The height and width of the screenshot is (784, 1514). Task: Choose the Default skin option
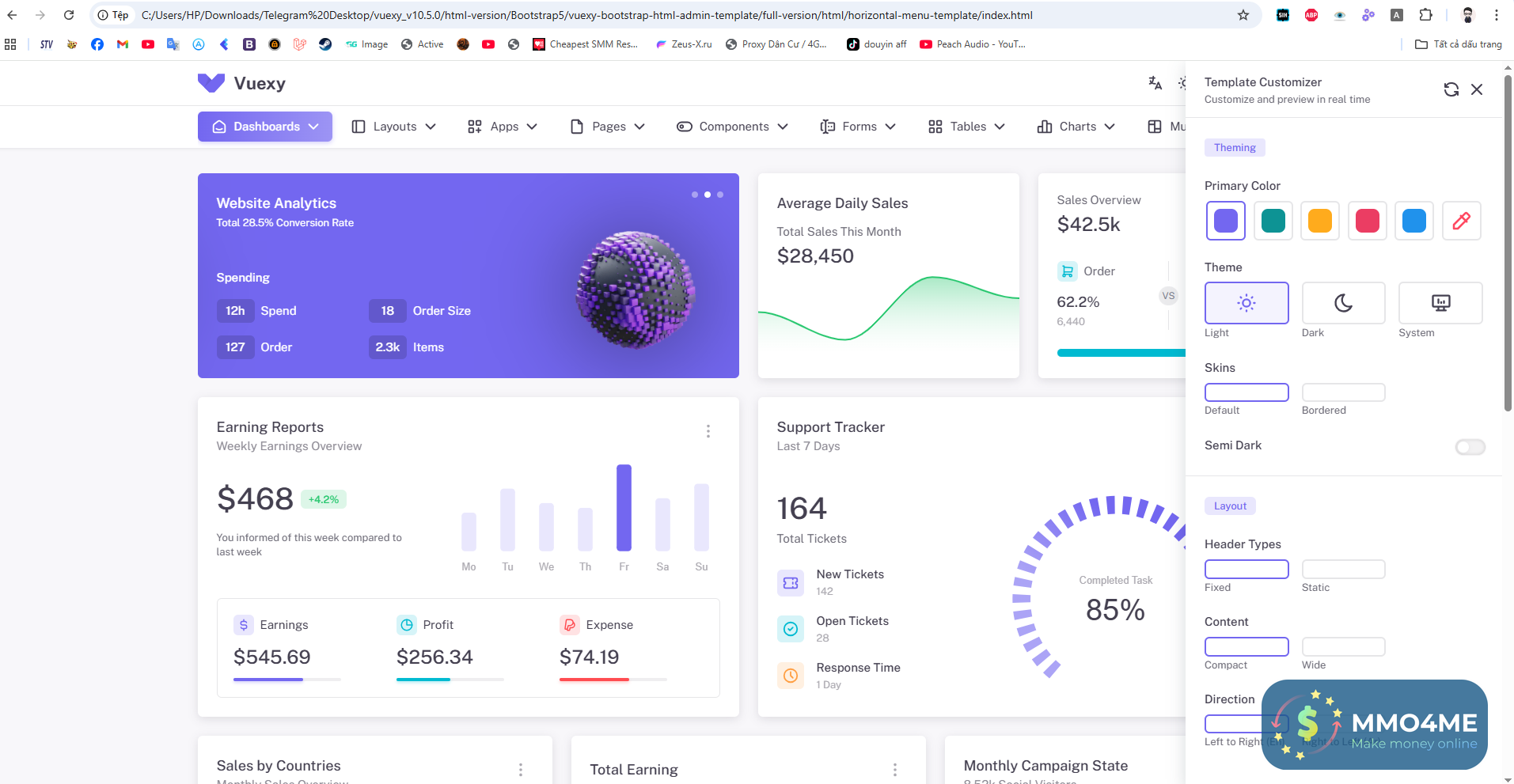click(1246, 392)
